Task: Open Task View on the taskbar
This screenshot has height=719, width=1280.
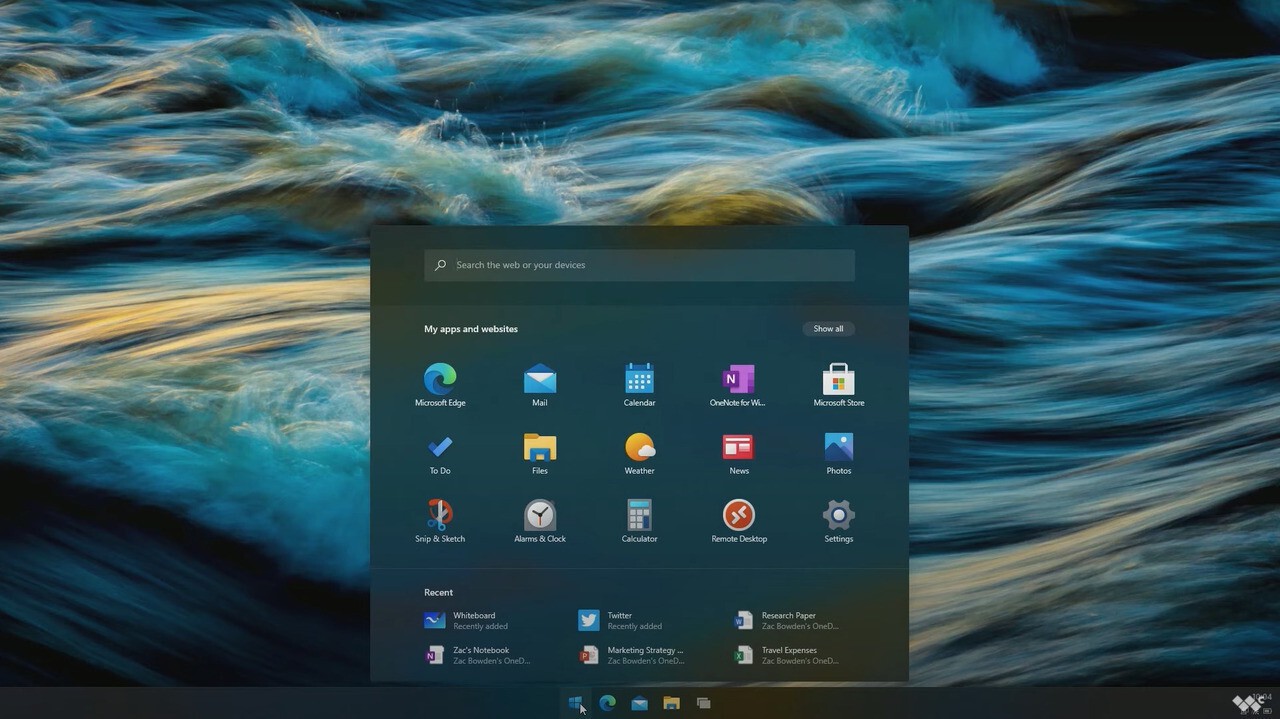Action: coord(703,703)
